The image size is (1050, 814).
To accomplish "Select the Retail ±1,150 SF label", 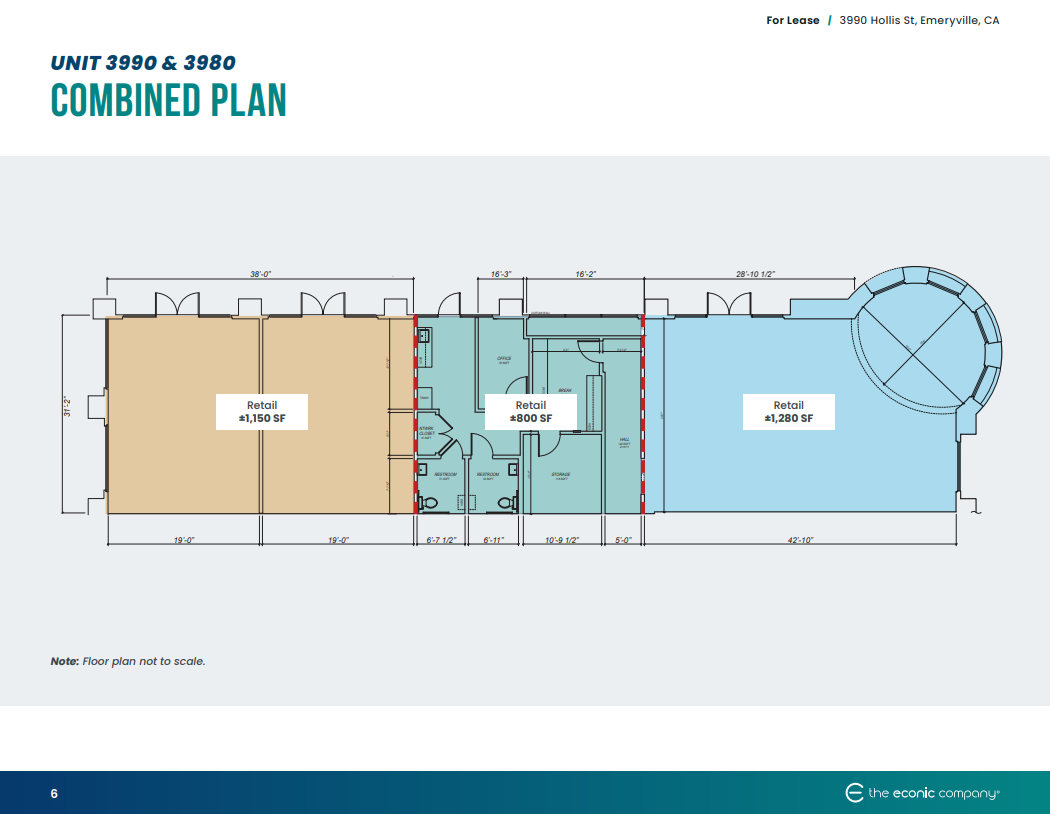I will pyautogui.click(x=261, y=411).
